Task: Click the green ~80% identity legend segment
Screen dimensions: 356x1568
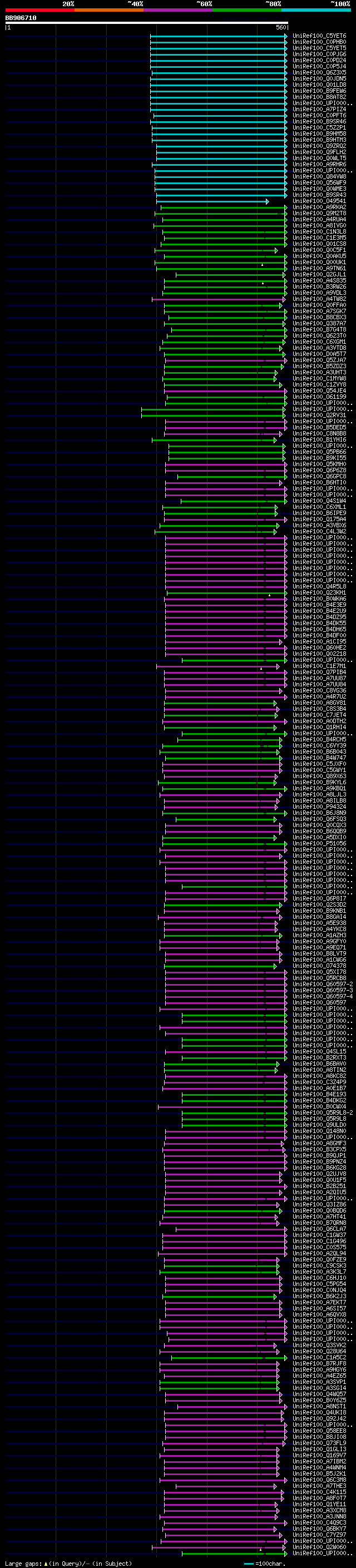Action: coord(247,10)
